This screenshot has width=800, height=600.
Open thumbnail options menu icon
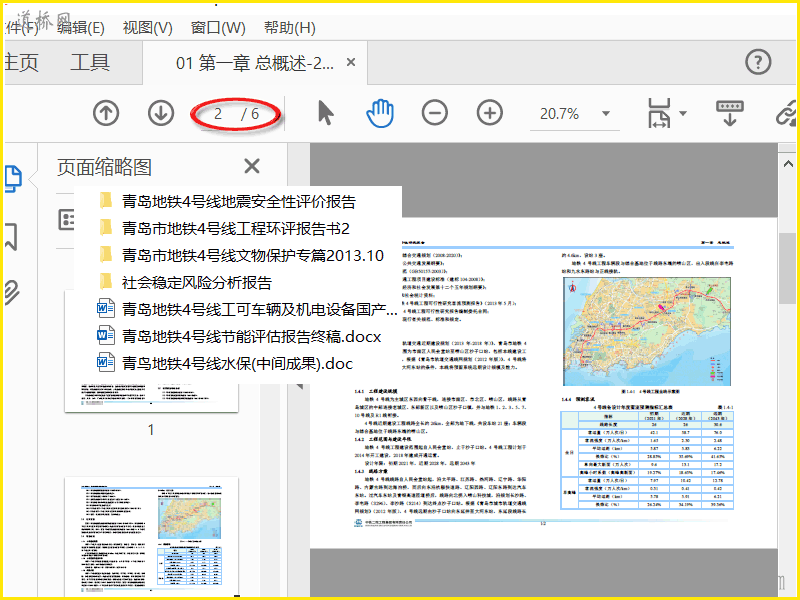point(66,220)
